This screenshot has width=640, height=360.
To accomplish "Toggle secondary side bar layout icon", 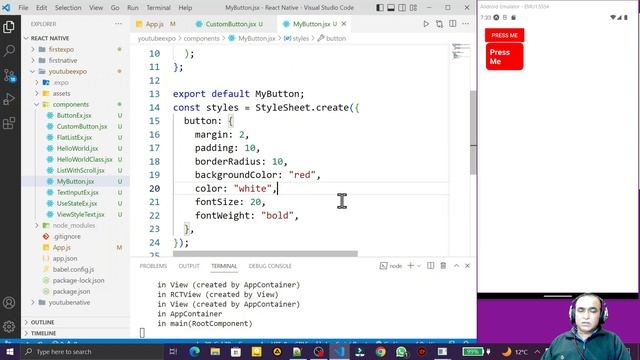I will point(402,8).
